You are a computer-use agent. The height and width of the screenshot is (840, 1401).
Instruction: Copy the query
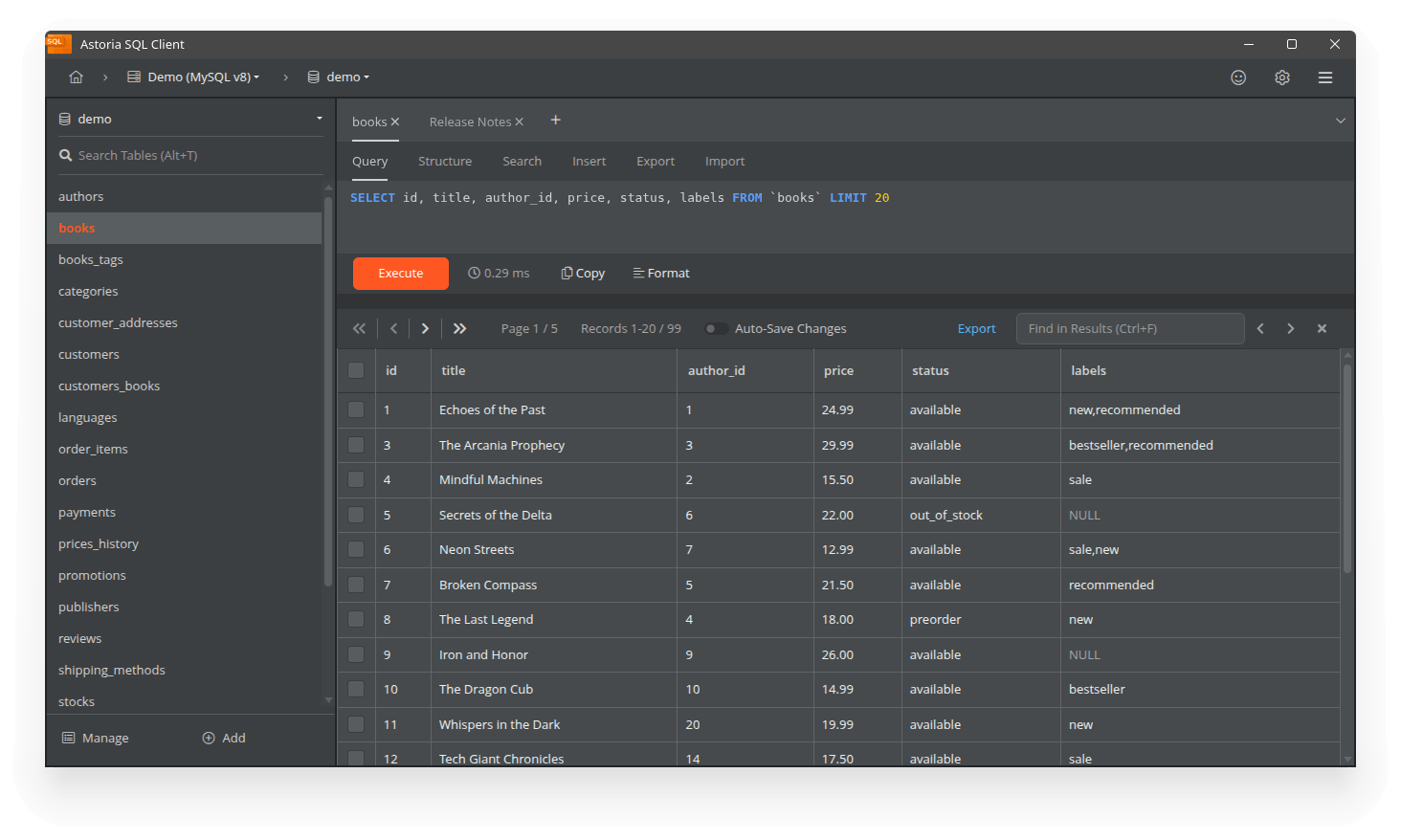pos(583,273)
